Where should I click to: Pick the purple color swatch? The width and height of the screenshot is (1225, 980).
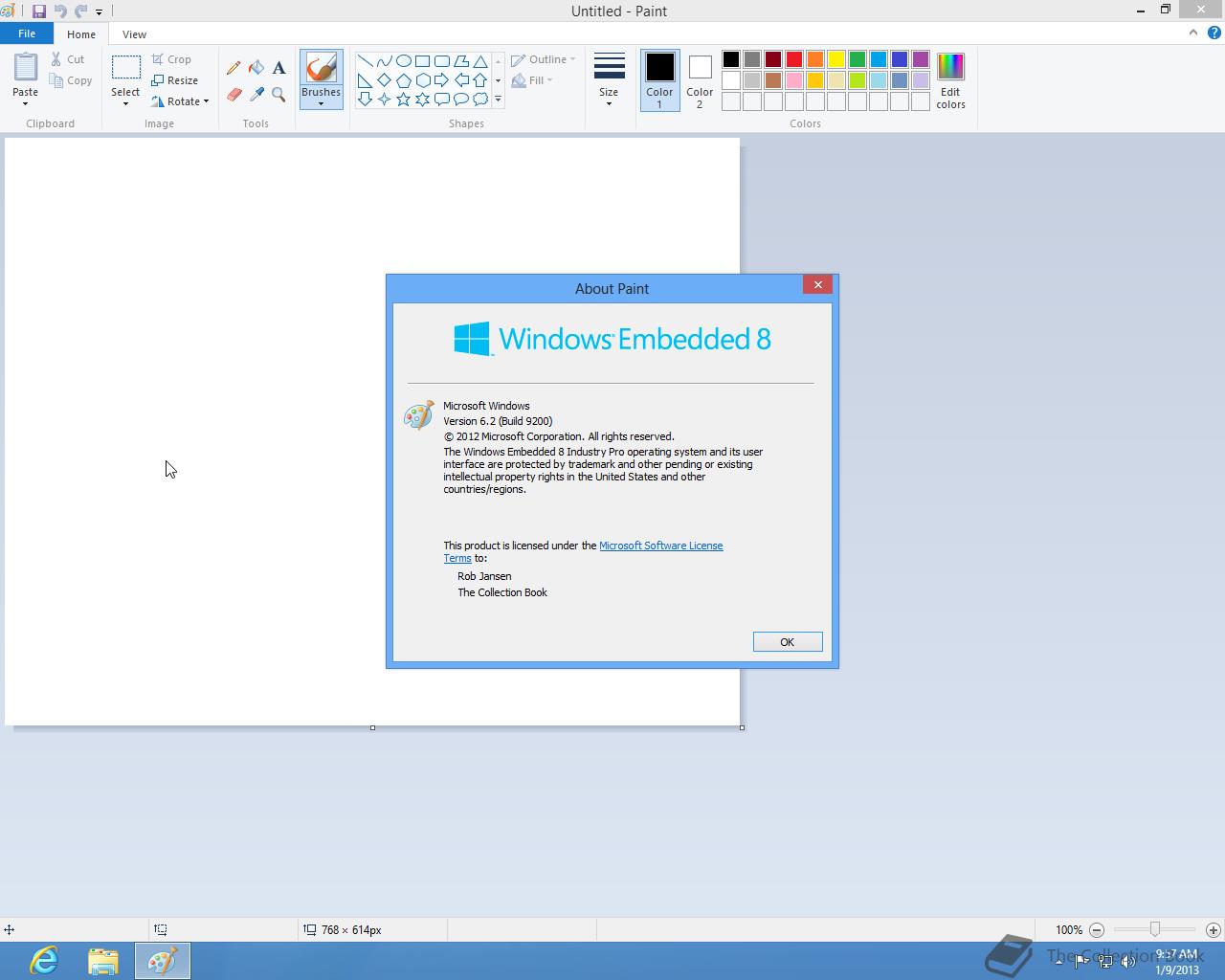[x=921, y=59]
